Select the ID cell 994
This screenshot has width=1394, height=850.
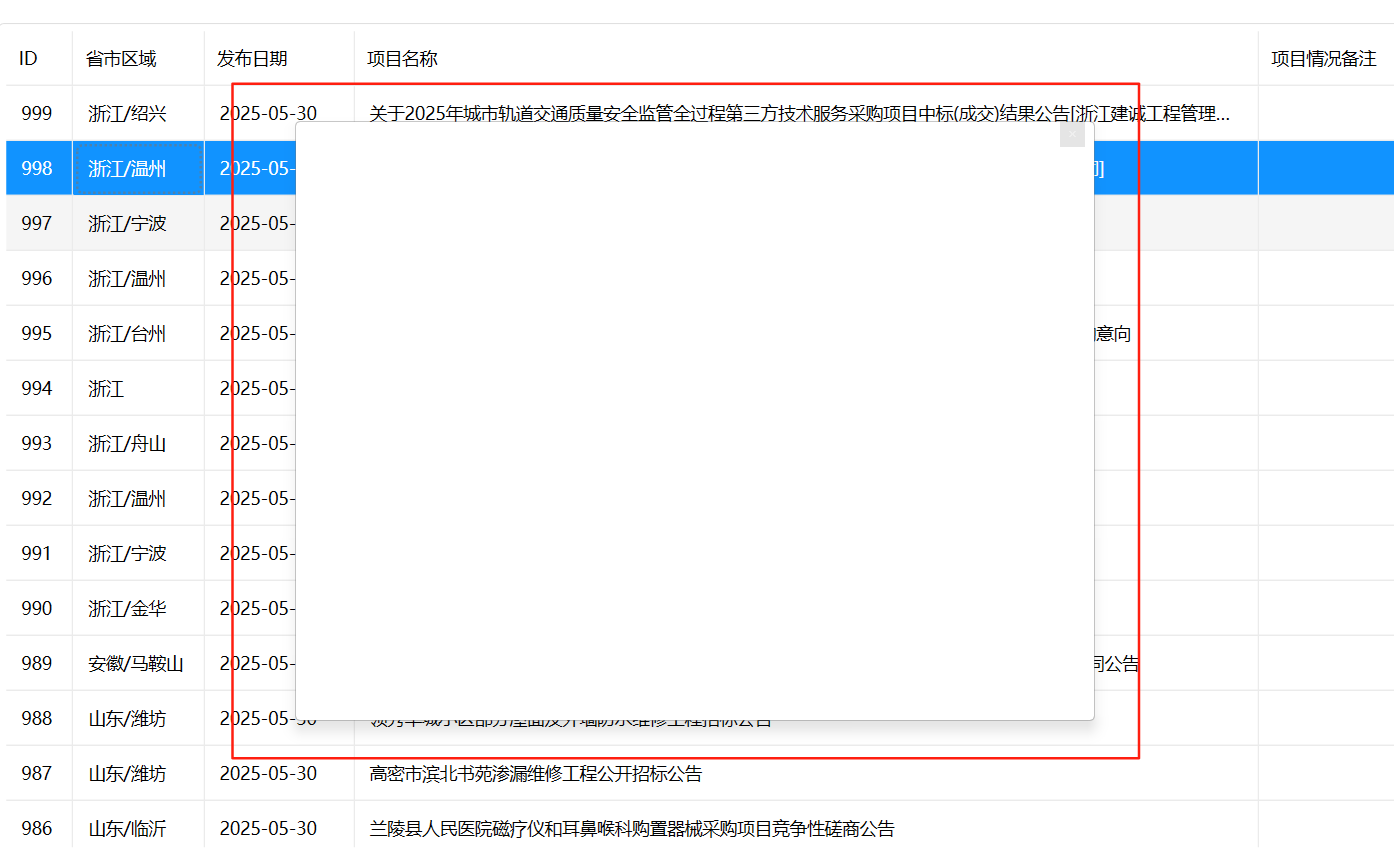click(x=37, y=388)
